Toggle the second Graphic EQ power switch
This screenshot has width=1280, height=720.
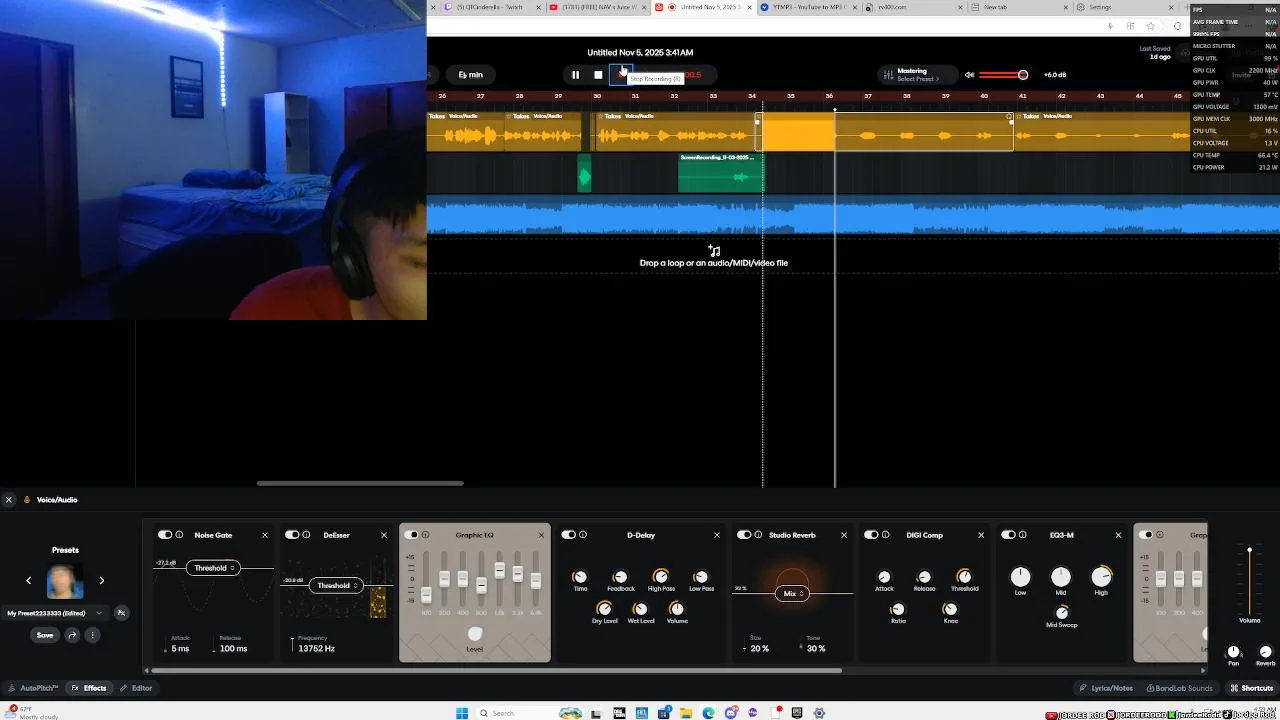click(1145, 535)
